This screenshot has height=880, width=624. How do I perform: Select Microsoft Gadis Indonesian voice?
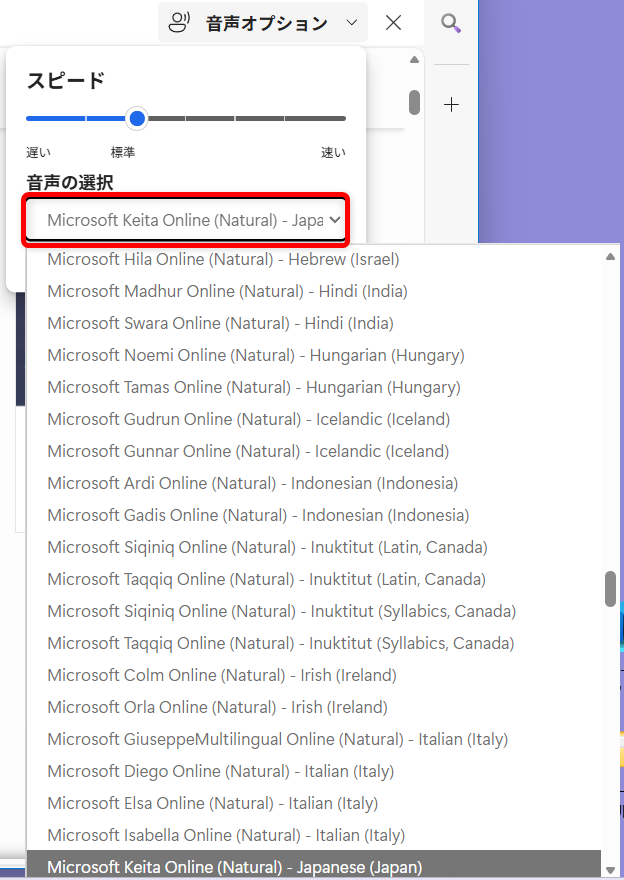[x=313, y=515]
